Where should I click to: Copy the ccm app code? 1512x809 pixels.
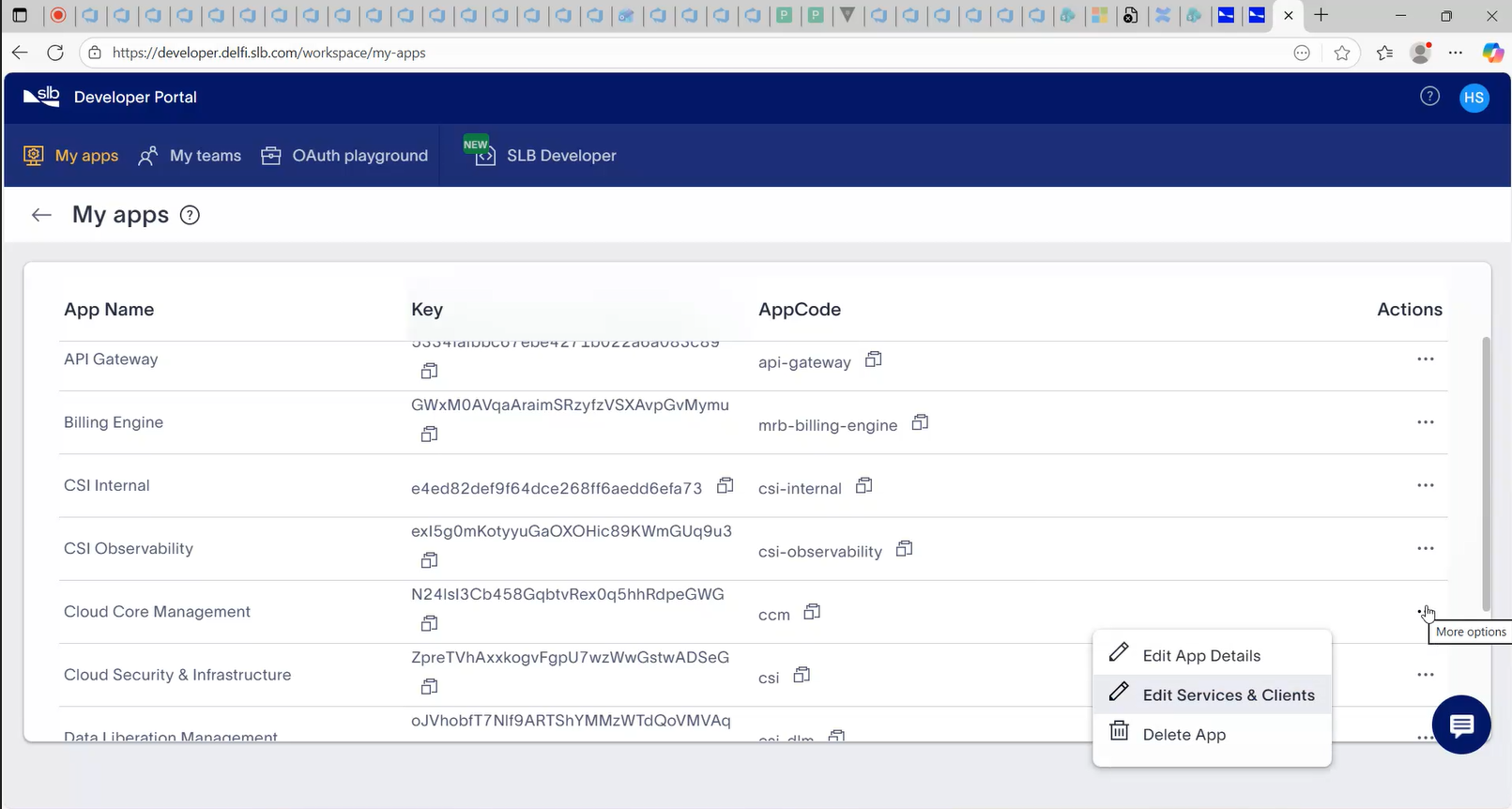[x=813, y=612]
